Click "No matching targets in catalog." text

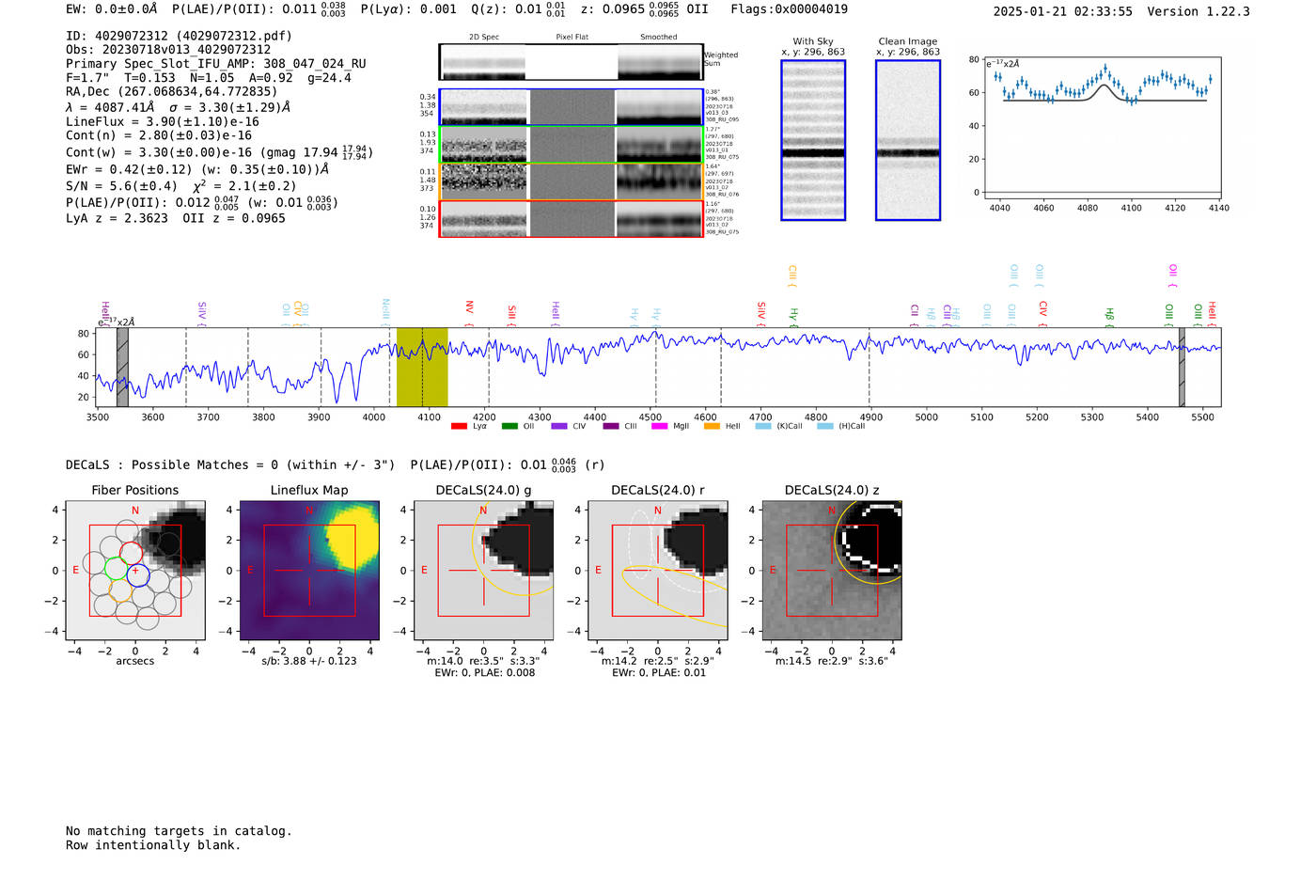click(x=179, y=831)
